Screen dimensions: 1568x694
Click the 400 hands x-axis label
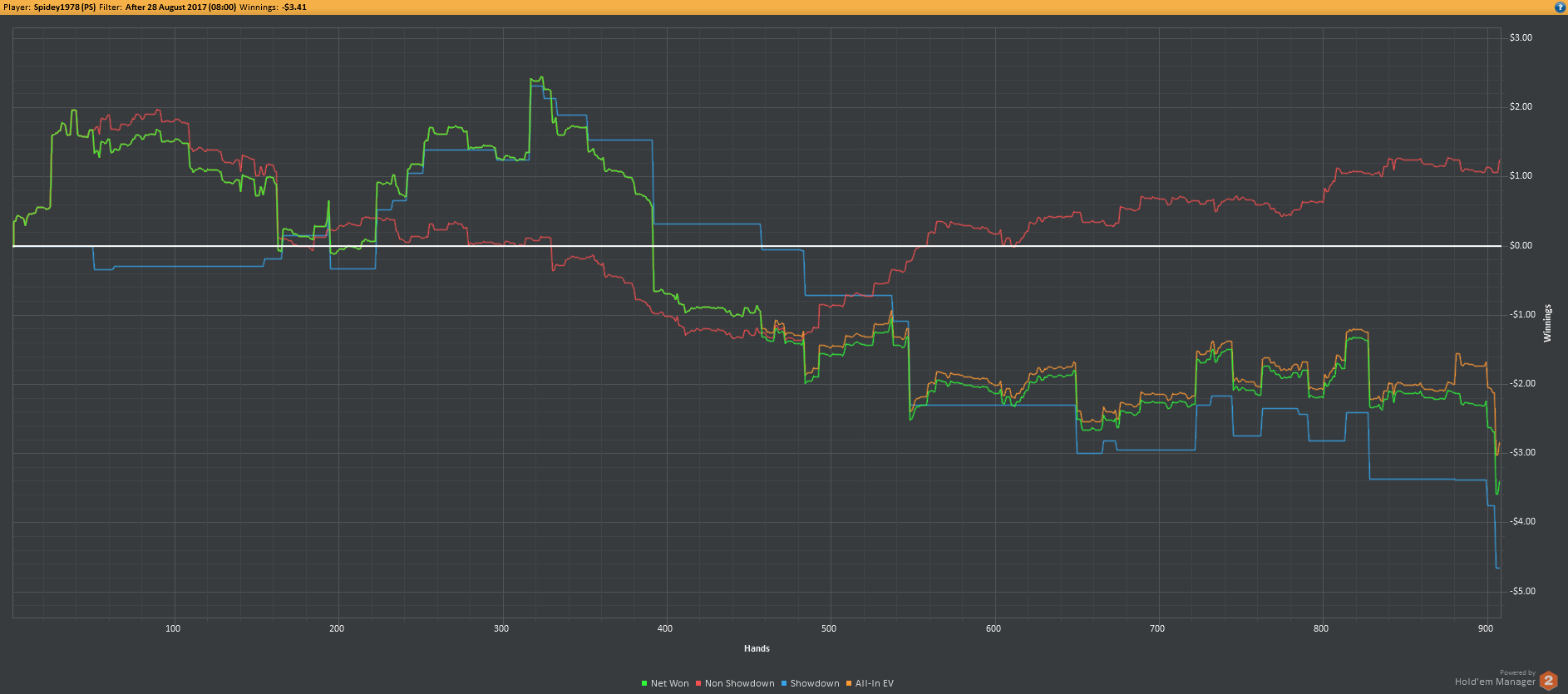pos(665,628)
